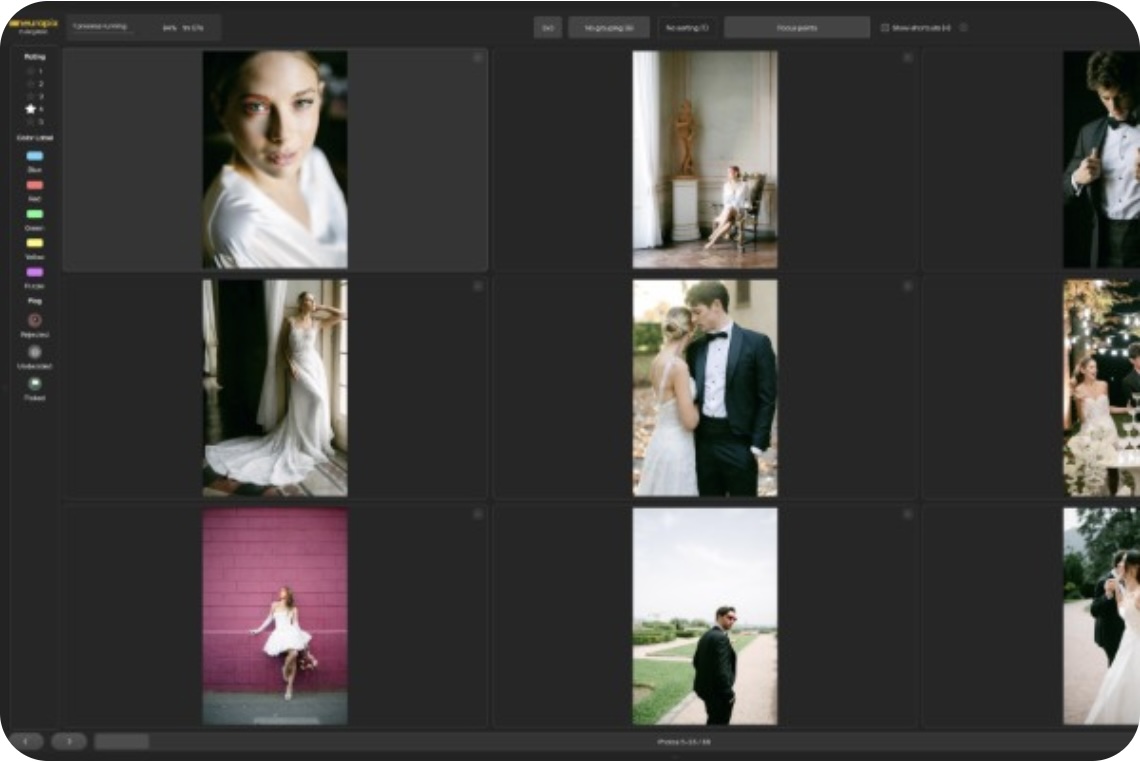Open the pink wall bride photo
Image resolution: width=1140 pixels, height=762 pixels.
(x=275, y=616)
